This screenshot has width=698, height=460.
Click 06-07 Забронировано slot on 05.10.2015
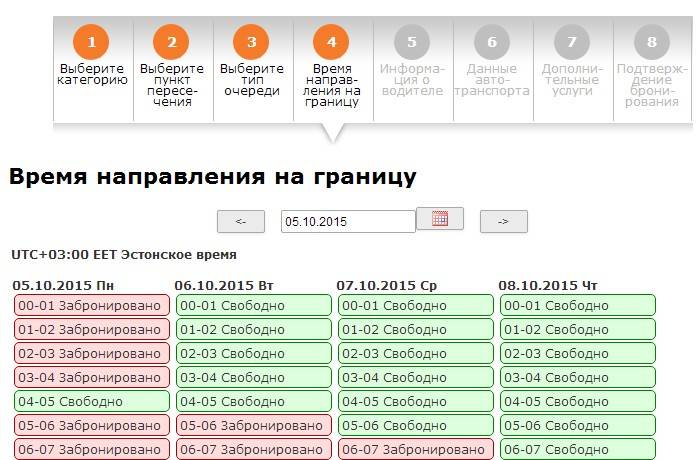point(92,449)
